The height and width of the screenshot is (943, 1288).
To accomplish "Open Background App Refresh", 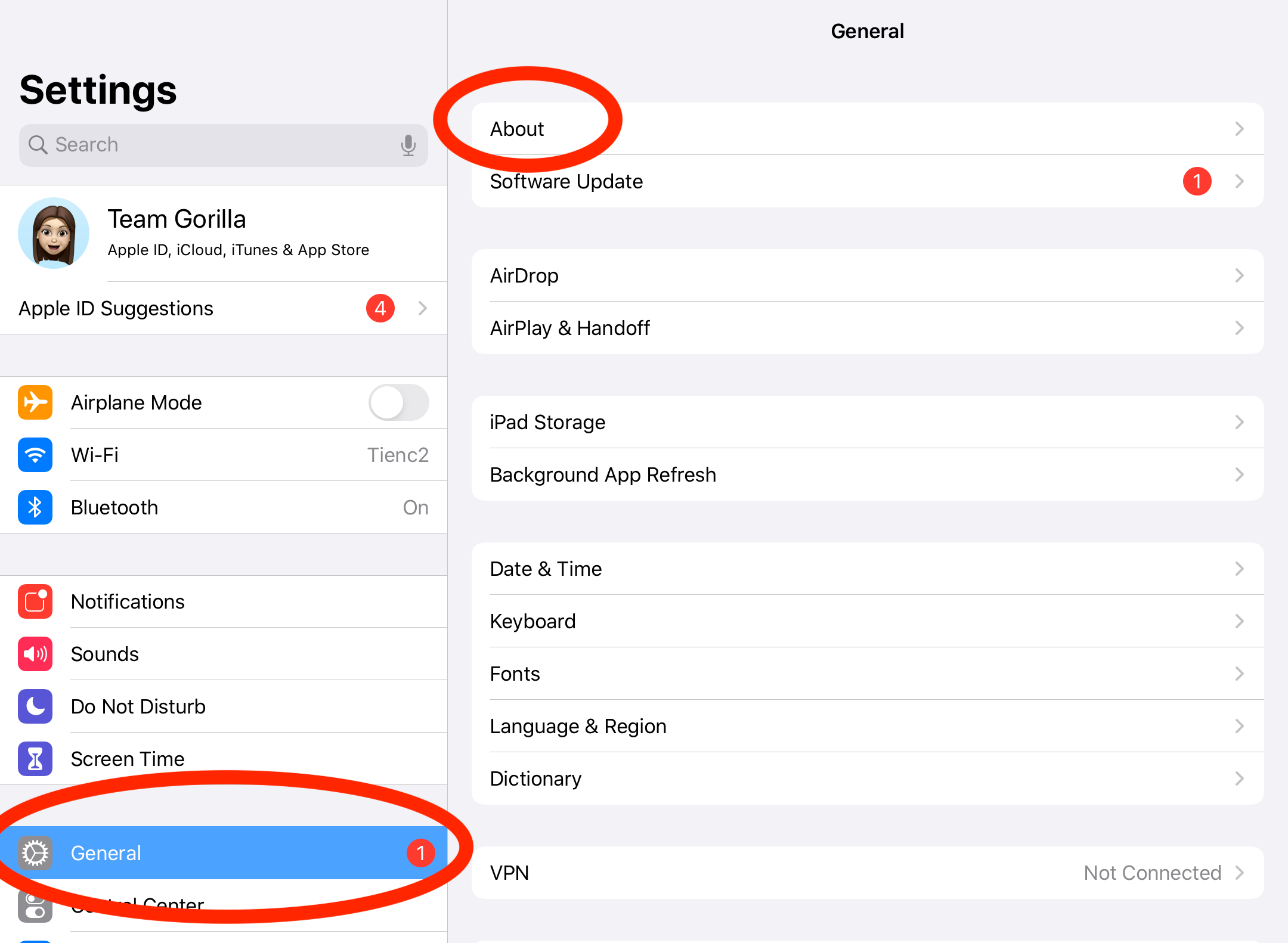I will pos(868,474).
